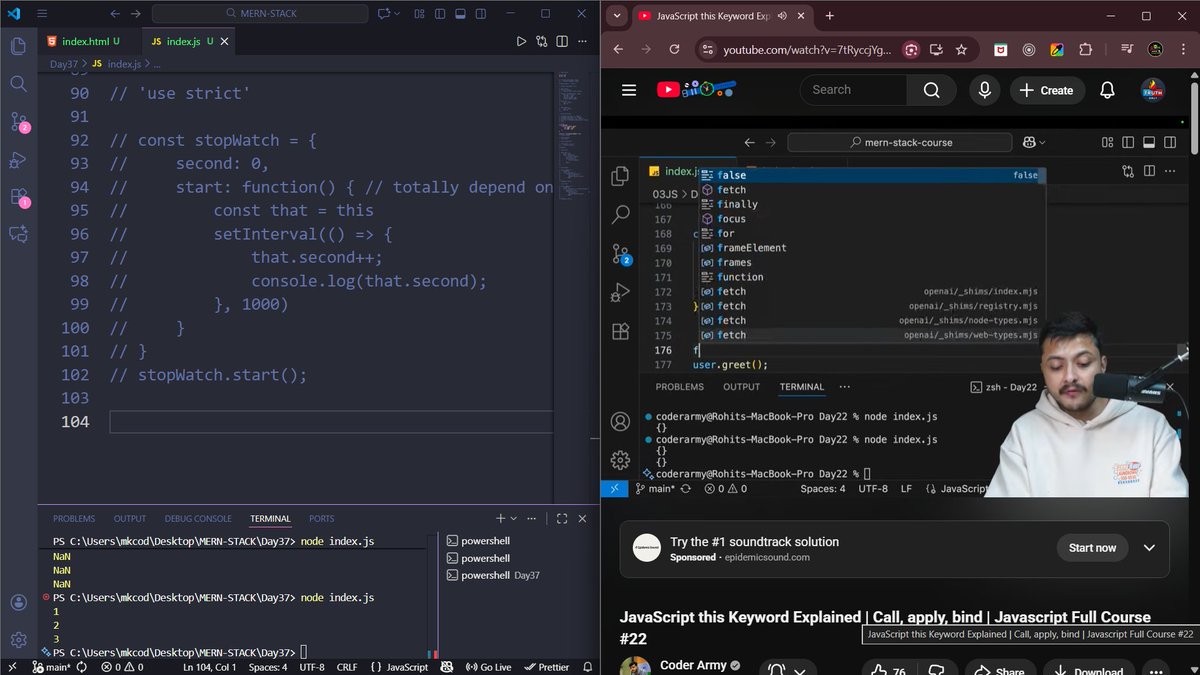The height and width of the screenshot is (675, 1200).
Task: Click the YouTube Create button
Action: click(1046, 90)
